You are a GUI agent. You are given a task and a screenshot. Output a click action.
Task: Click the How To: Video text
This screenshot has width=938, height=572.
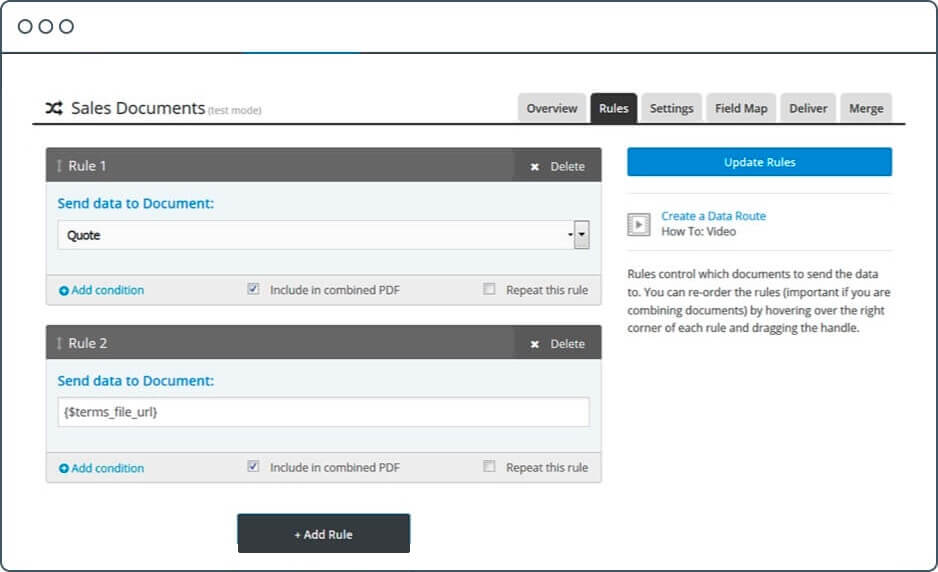(x=699, y=232)
